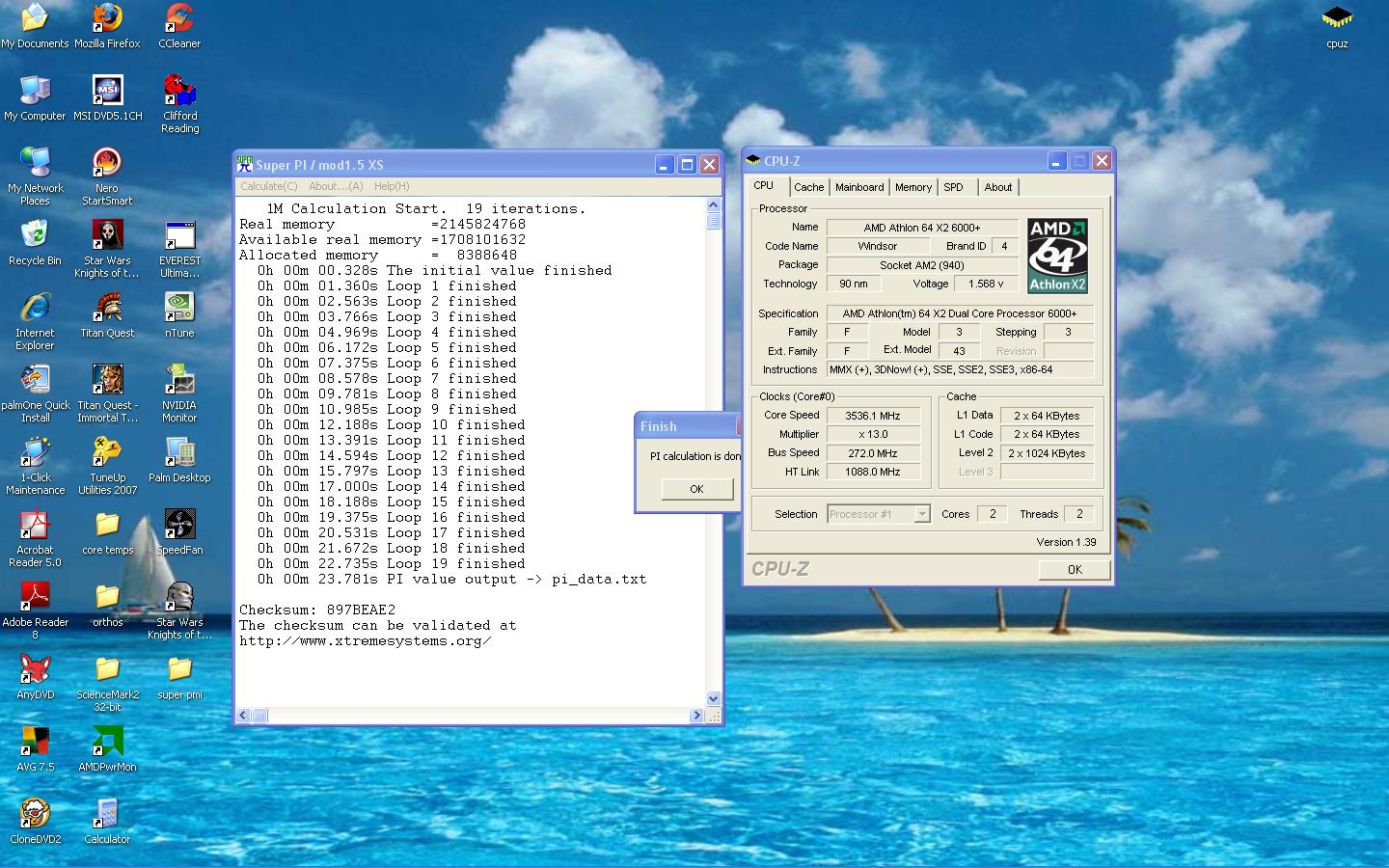Select the cpuz desktop icon
This screenshot has height=868, width=1389.
click(x=1337, y=26)
